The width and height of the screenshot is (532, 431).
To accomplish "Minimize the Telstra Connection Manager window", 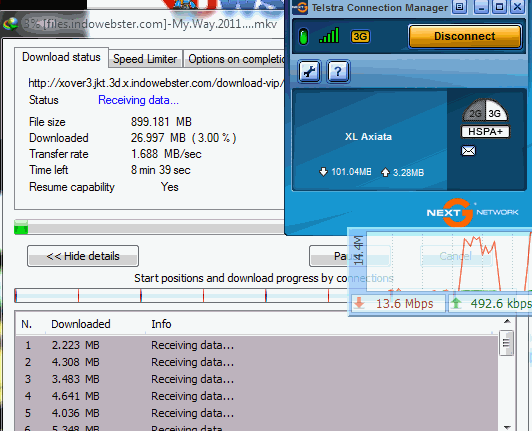I will tap(481, 7).
